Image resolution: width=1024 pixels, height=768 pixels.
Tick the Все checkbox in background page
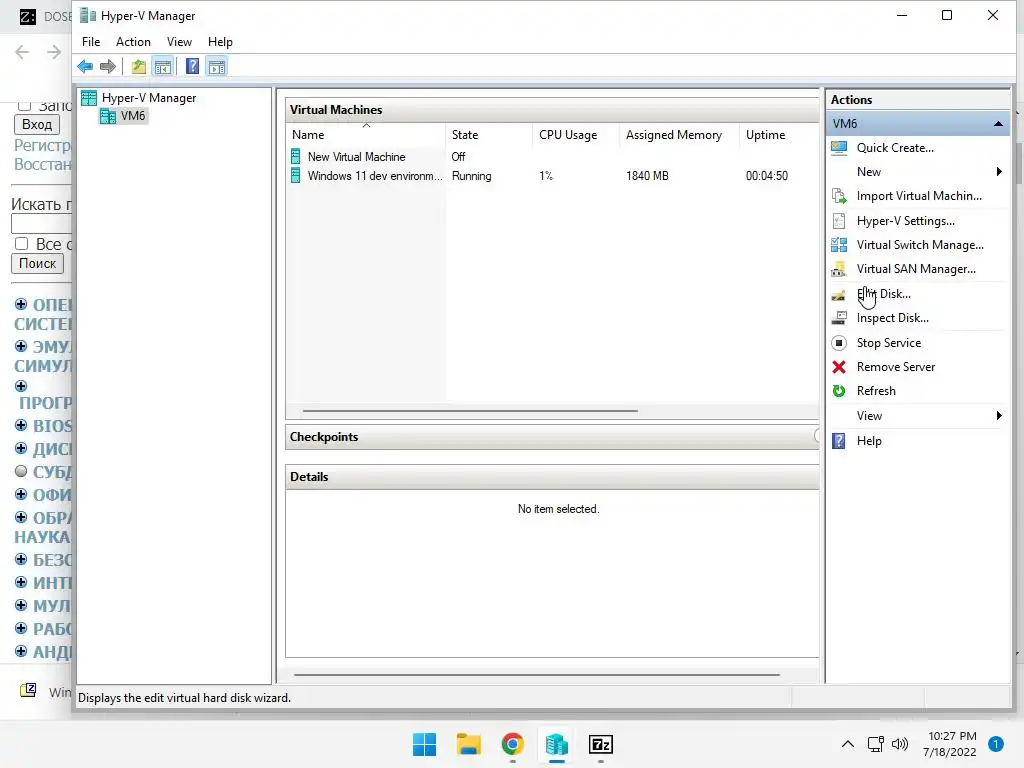[x=22, y=244]
